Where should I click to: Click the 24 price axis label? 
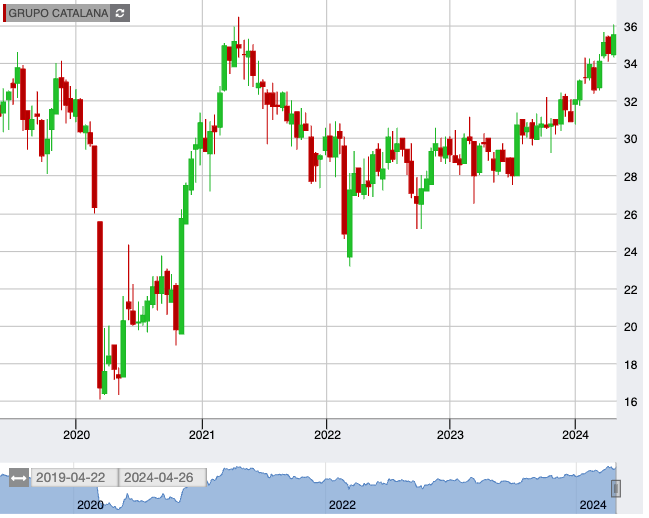pyautogui.click(x=631, y=252)
